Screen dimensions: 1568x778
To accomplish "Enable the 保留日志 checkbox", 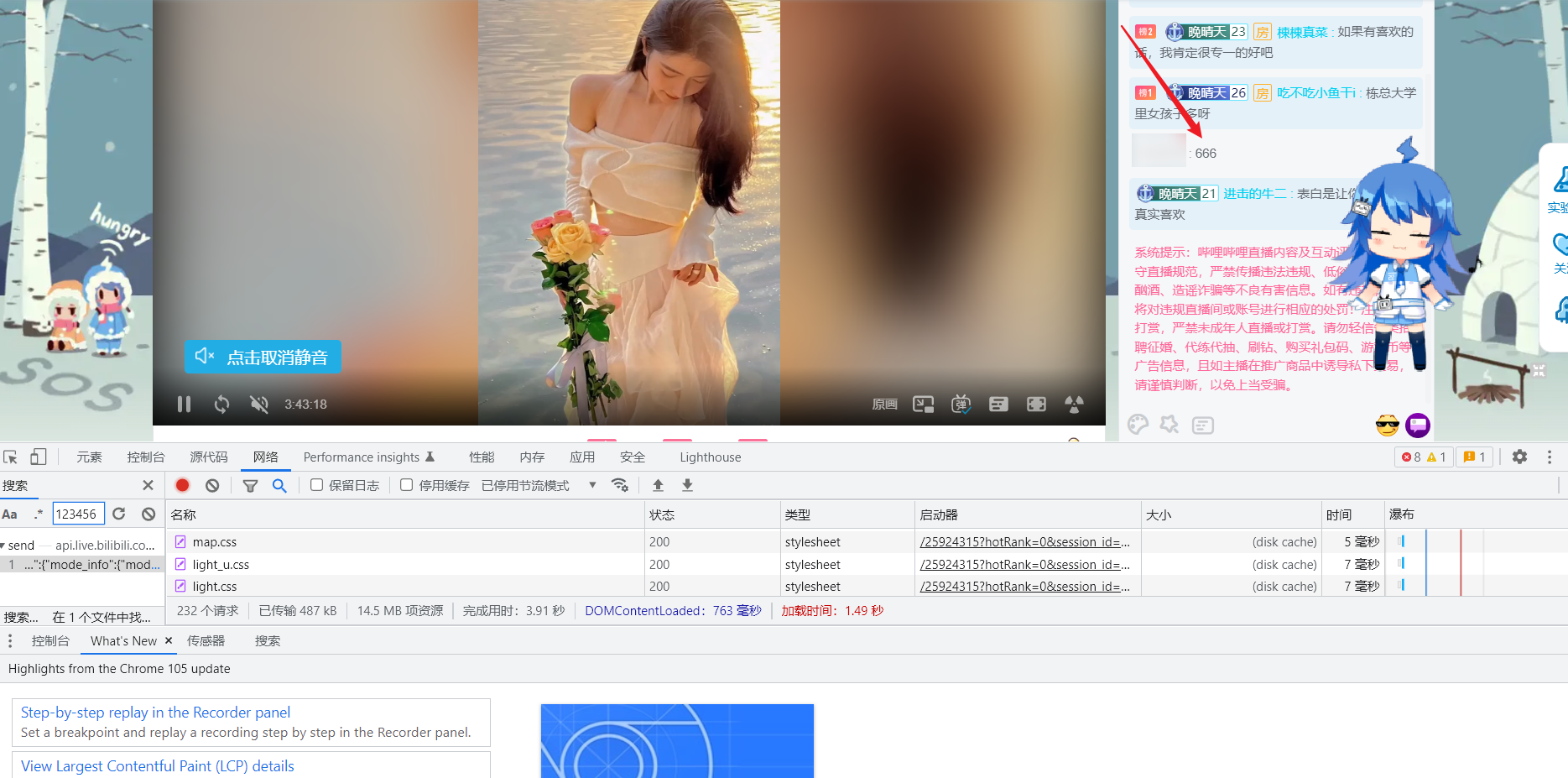I will point(317,485).
